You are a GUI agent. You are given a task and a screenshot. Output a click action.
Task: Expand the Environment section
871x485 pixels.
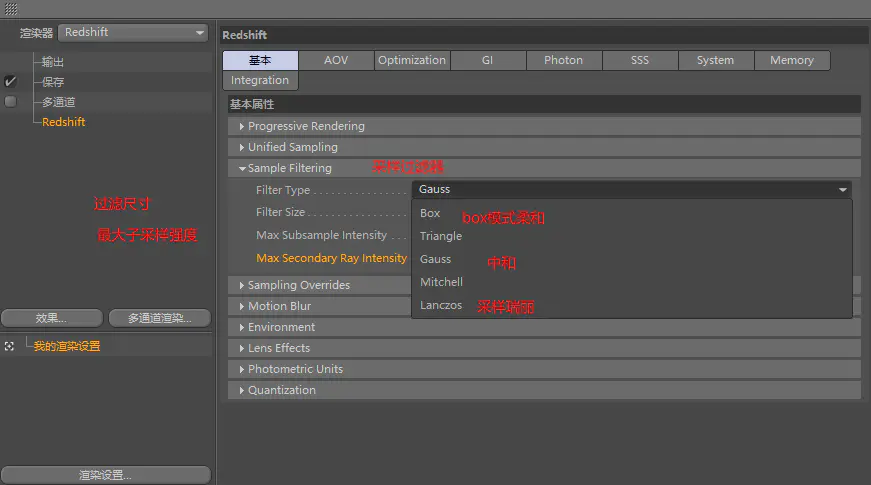(544, 327)
